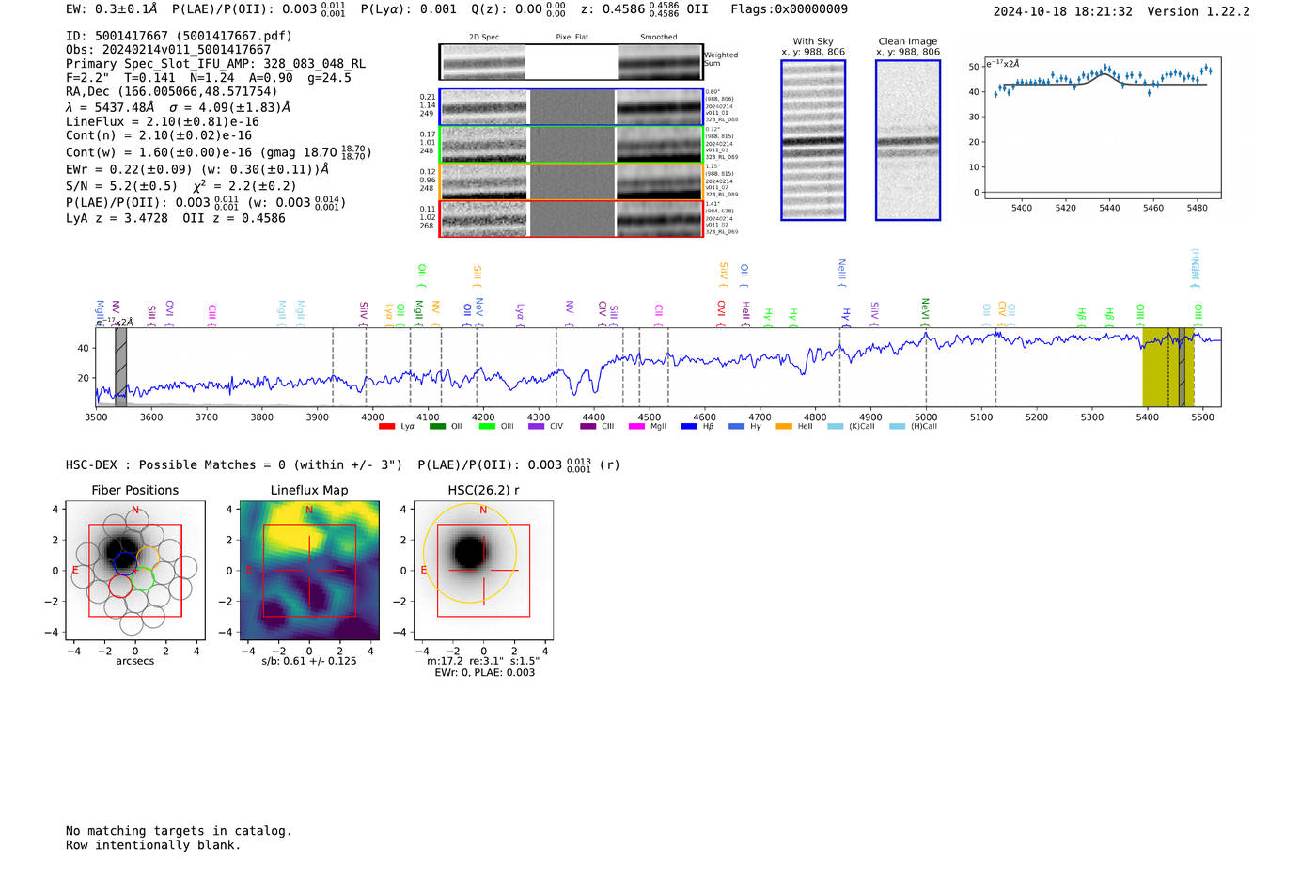The height and width of the screenshot is (896, 1316).
Task: Open the Clean Image thumbnail
Action: [908, 140]
